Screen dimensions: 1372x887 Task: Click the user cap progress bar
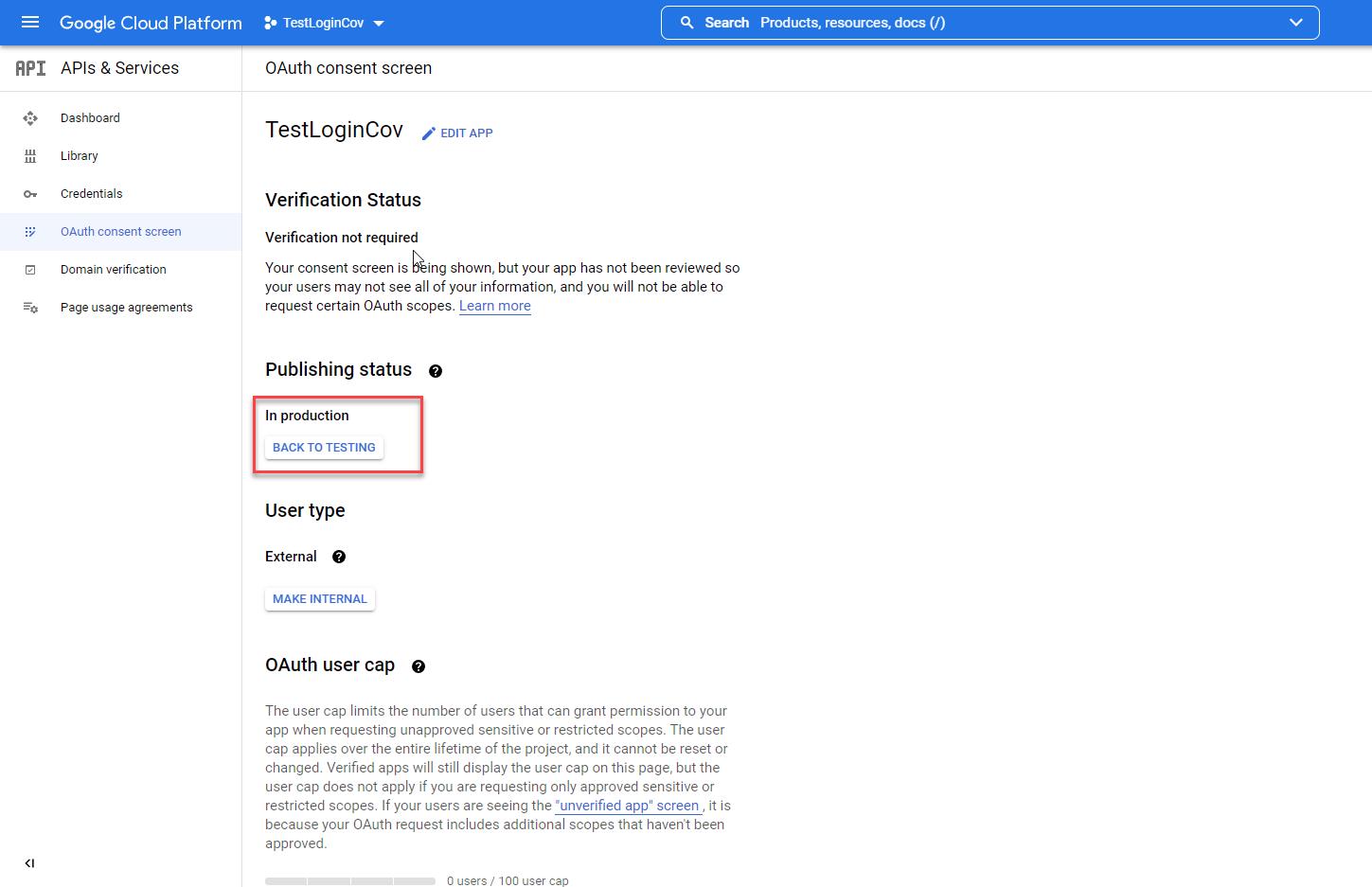(350, 881)
